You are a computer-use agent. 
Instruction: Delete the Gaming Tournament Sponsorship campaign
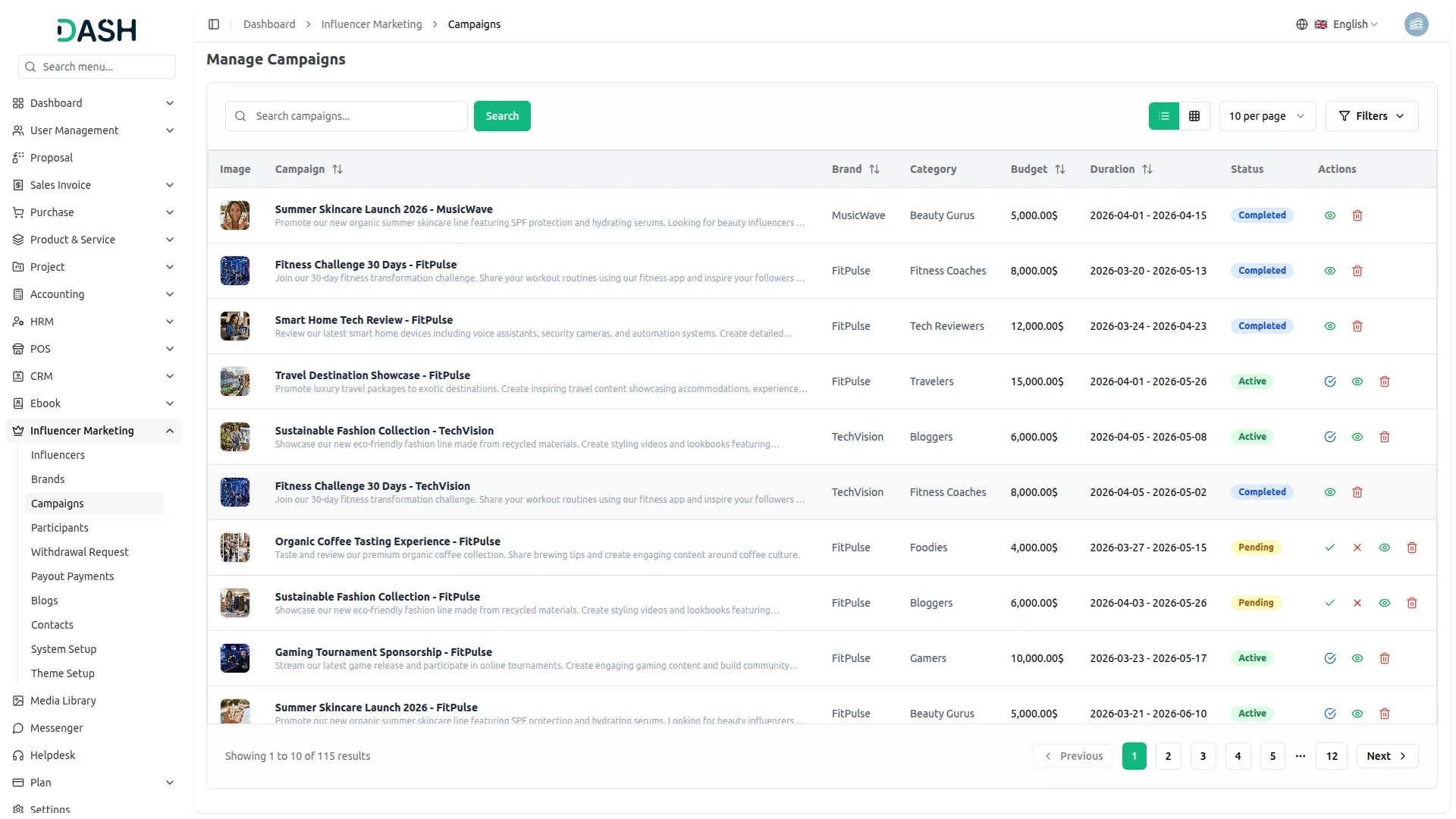pyautogui.click(x=1384, y=658)
